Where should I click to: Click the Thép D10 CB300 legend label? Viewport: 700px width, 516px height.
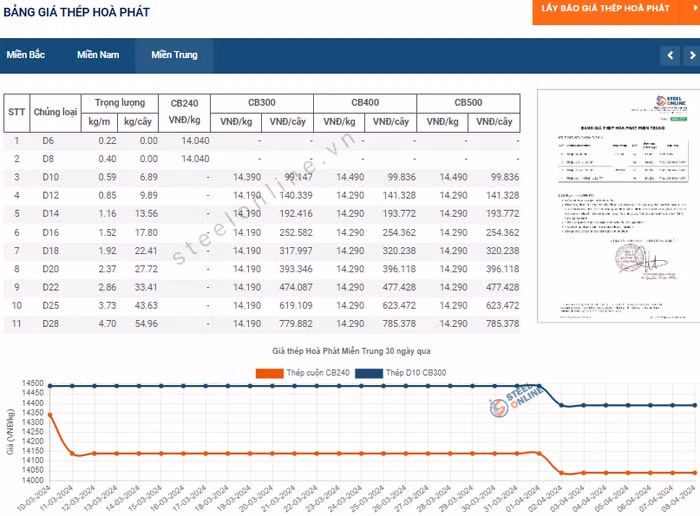pos(416,373)
